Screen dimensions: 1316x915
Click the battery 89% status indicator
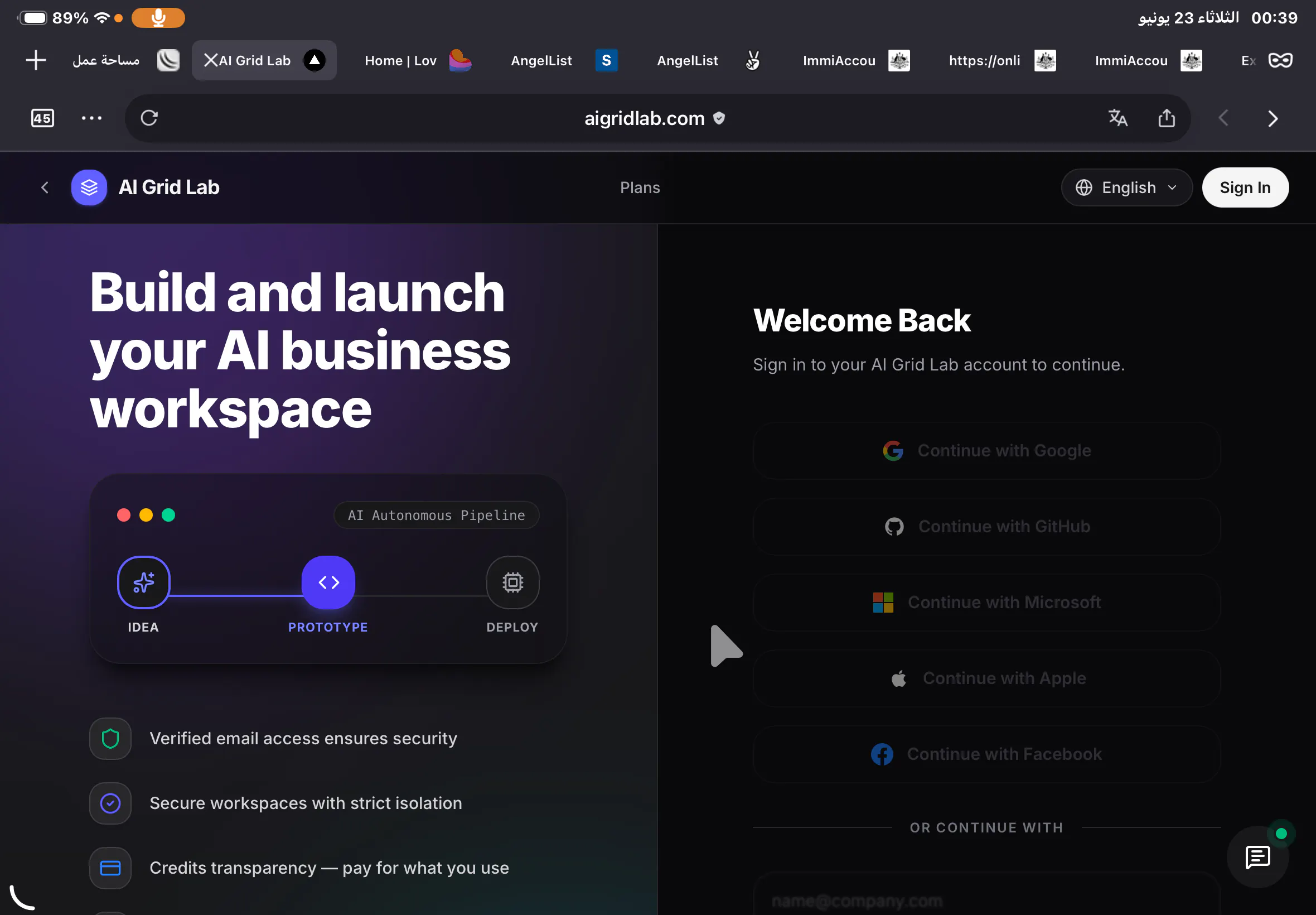click(x=53, y=18)
